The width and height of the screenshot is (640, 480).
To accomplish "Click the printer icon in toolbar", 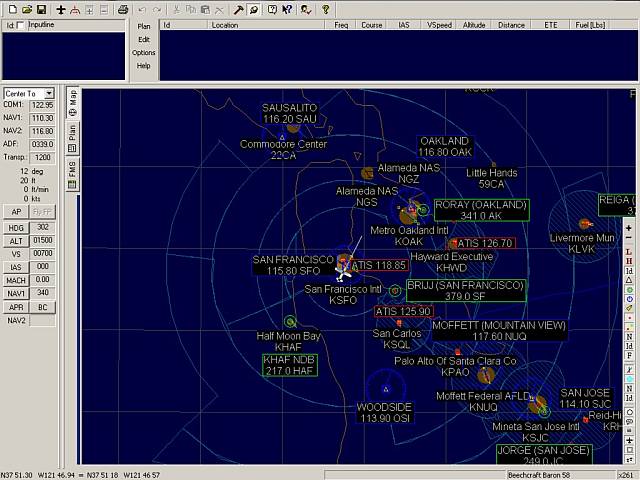I will [x=123, y=9].
